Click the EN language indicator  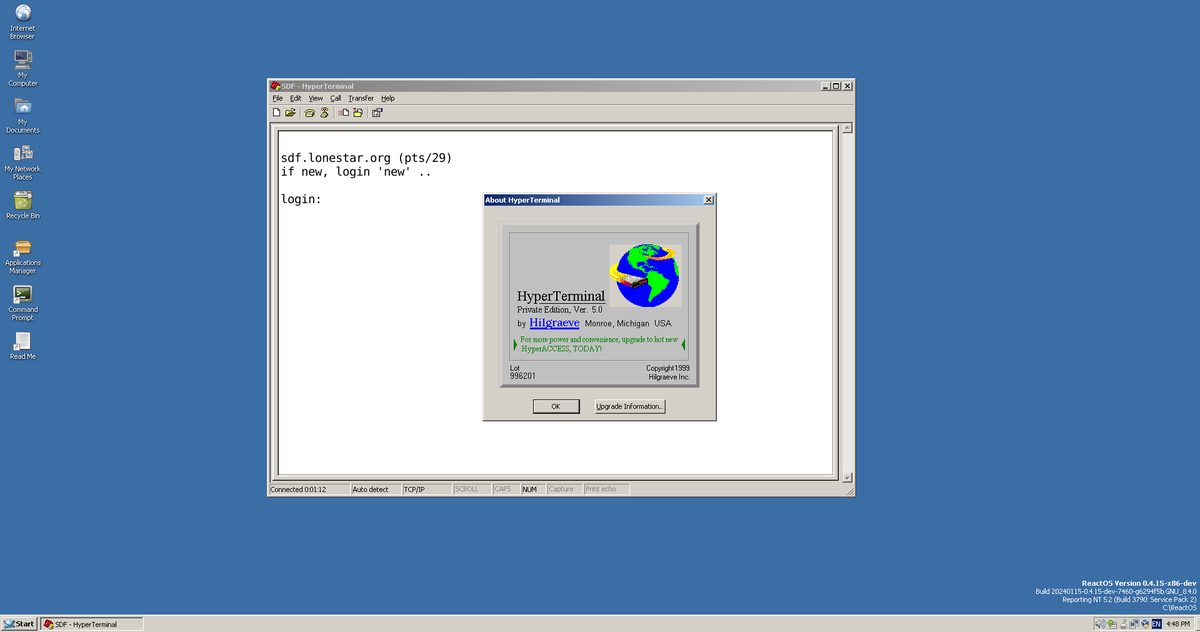coord(1157,624)
